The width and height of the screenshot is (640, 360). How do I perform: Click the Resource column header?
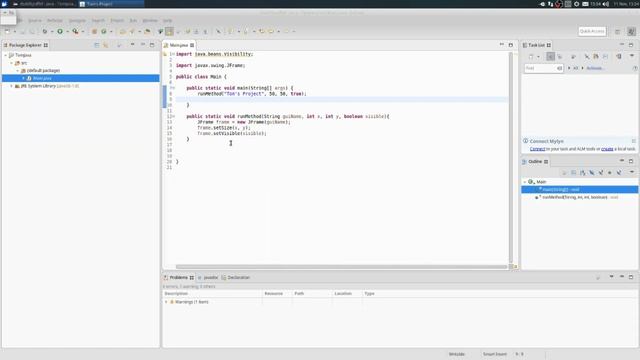(x=277, y=293)
